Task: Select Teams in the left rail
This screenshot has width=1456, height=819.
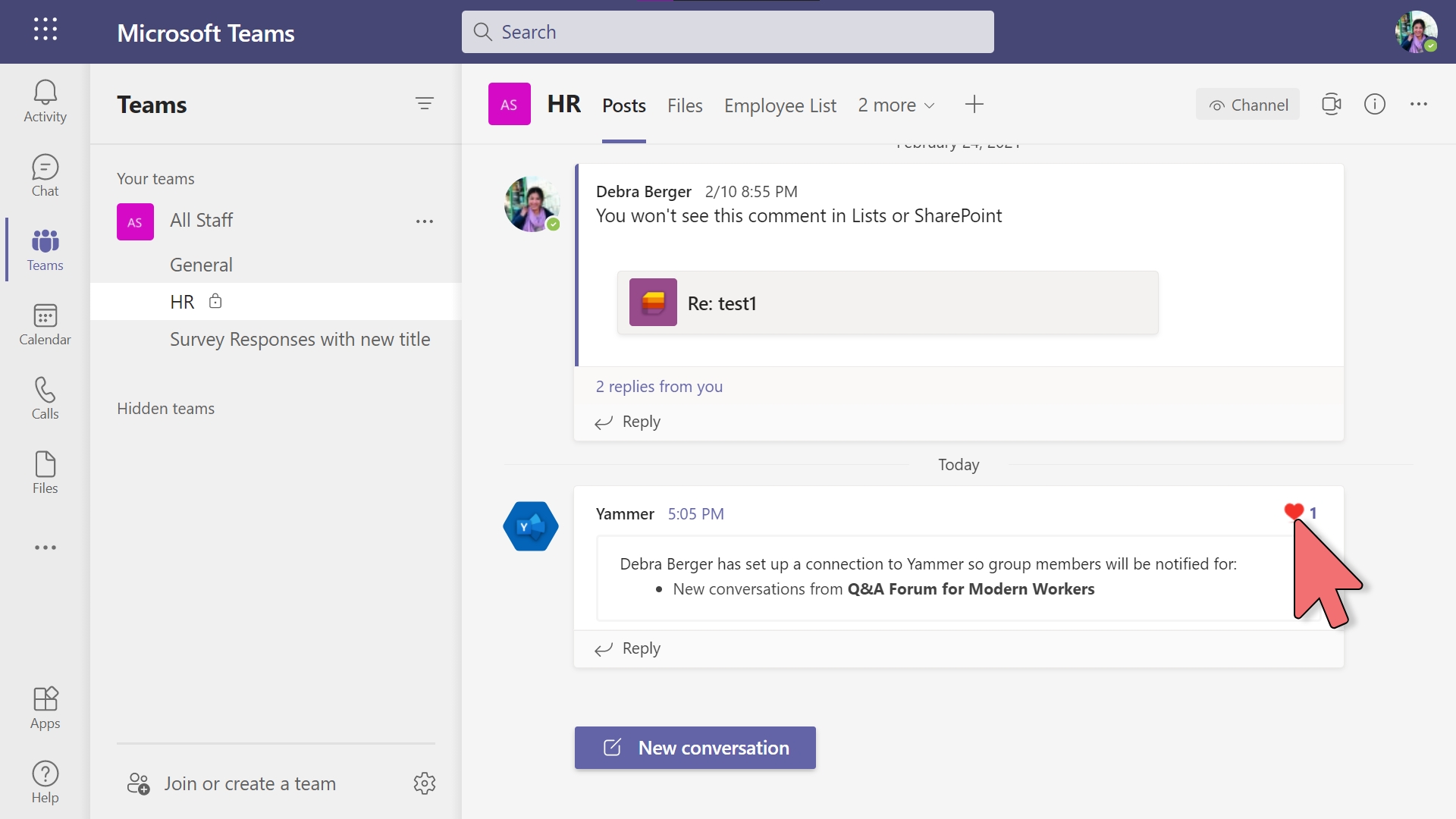Action: [45, 250]
